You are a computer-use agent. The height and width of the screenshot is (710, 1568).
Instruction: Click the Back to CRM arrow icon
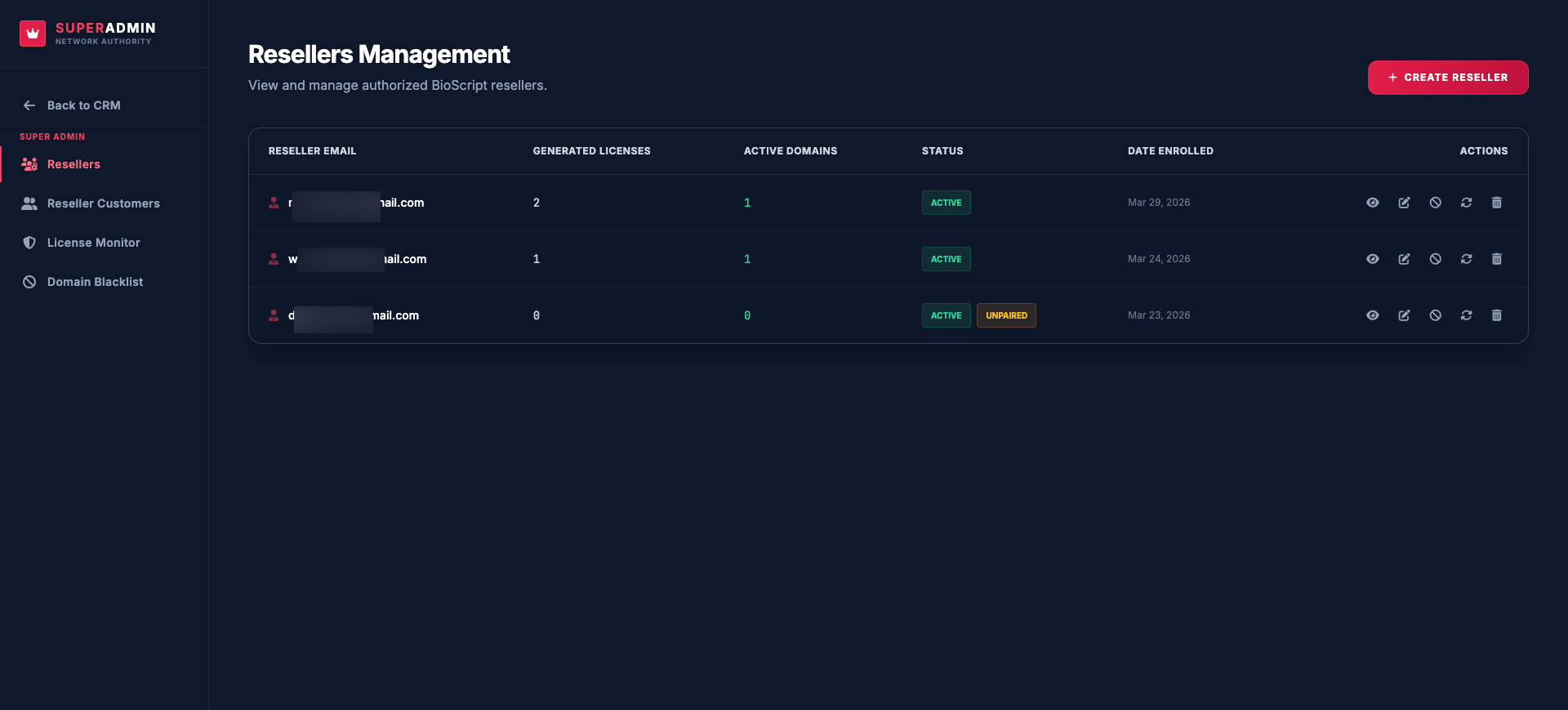coord(29,105)
